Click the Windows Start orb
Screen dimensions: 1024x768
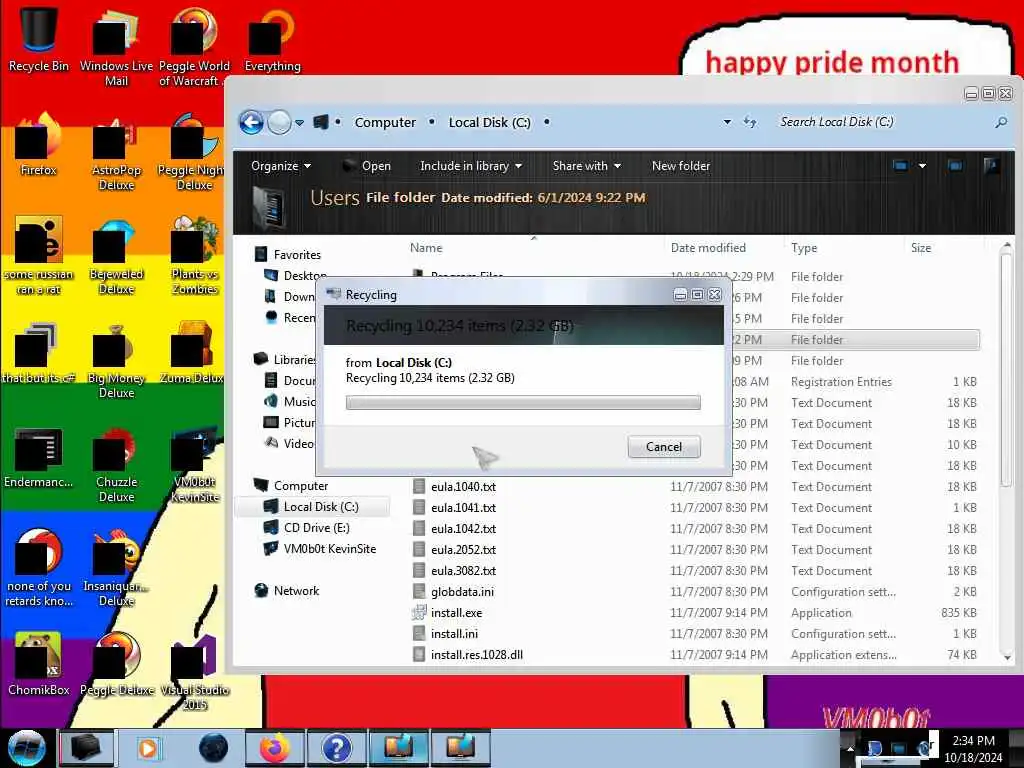click(26, 748)
